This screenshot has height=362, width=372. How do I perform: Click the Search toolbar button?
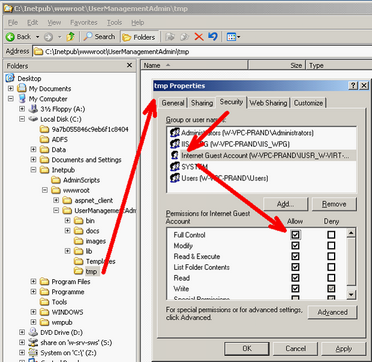(99, 37)
